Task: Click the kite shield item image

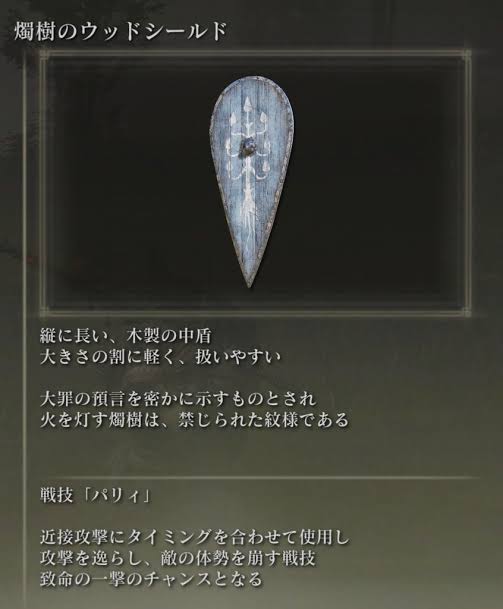Action: tap(251, 182)
